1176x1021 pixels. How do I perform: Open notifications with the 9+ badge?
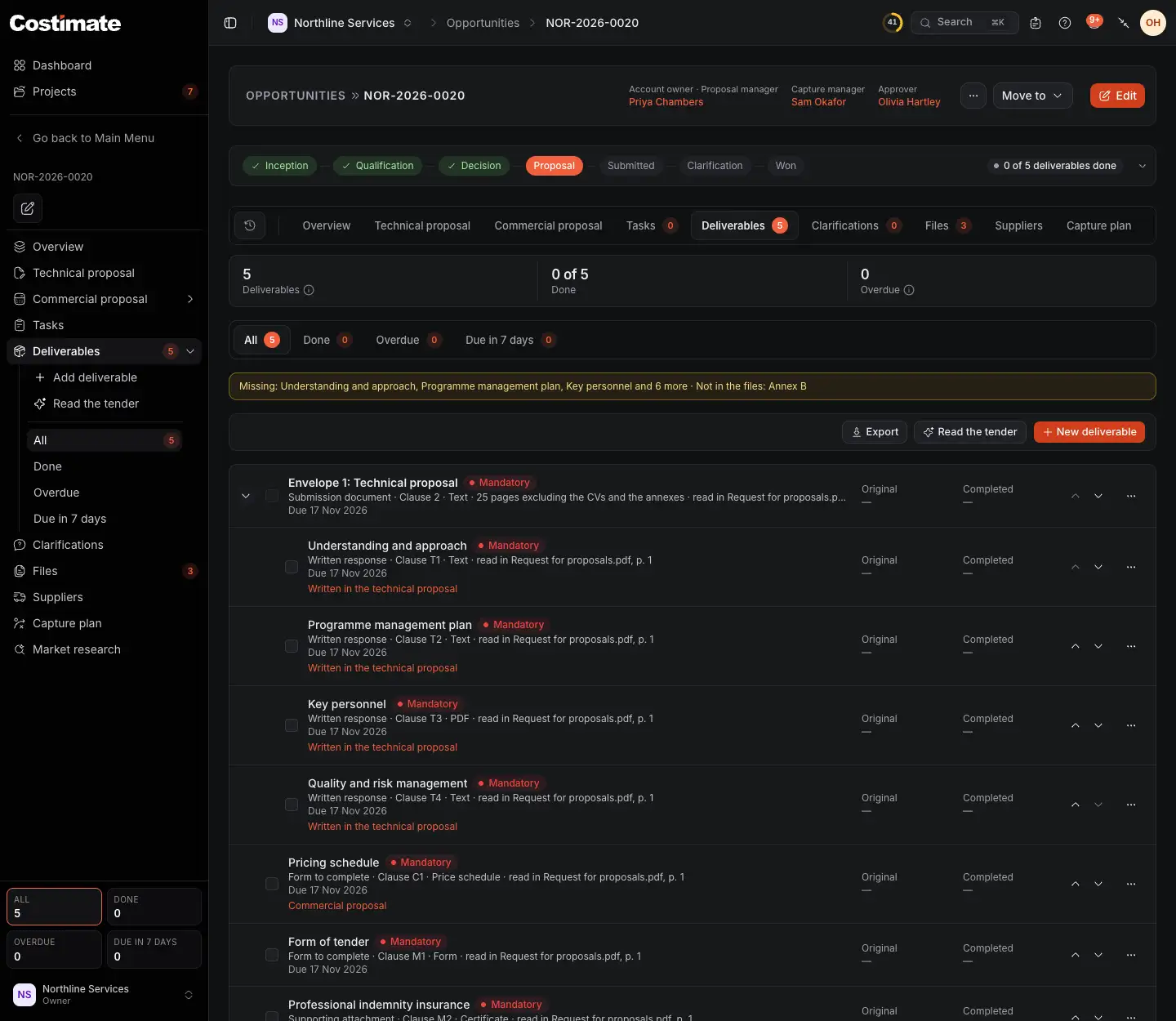(1094, 22)
